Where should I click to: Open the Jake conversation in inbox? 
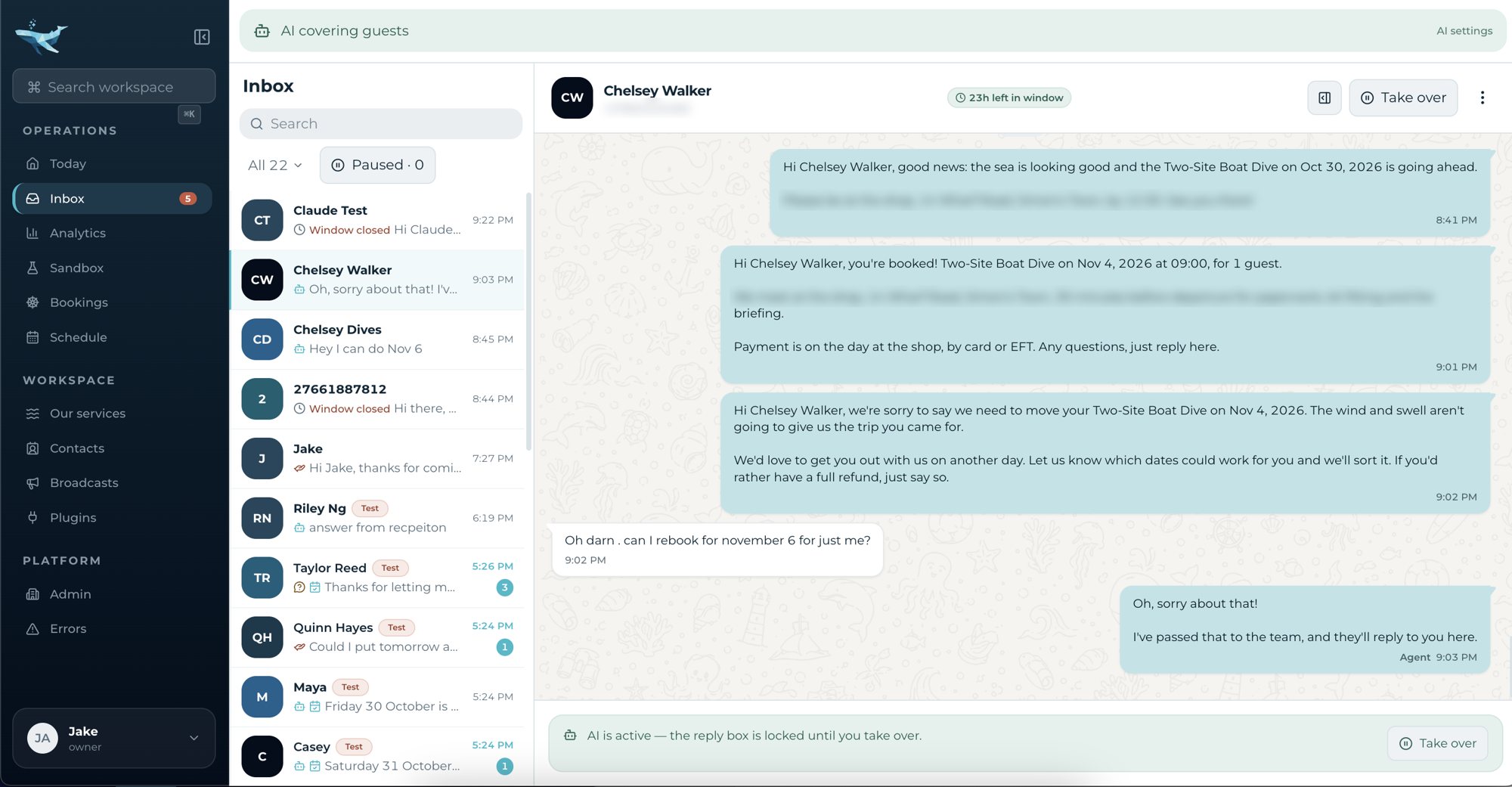pyautogui.click(x=377, y=459)
